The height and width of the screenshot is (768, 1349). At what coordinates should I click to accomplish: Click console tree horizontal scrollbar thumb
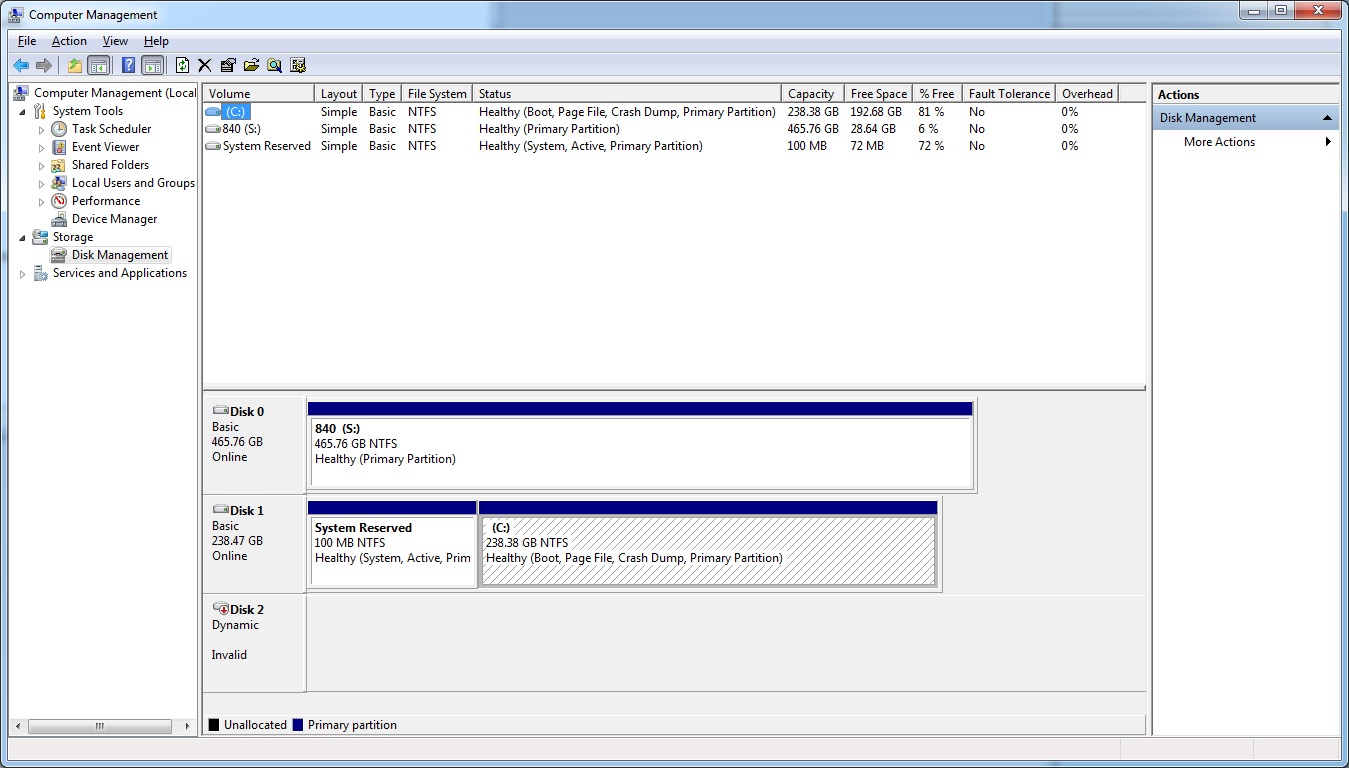[x=98, y=726]
